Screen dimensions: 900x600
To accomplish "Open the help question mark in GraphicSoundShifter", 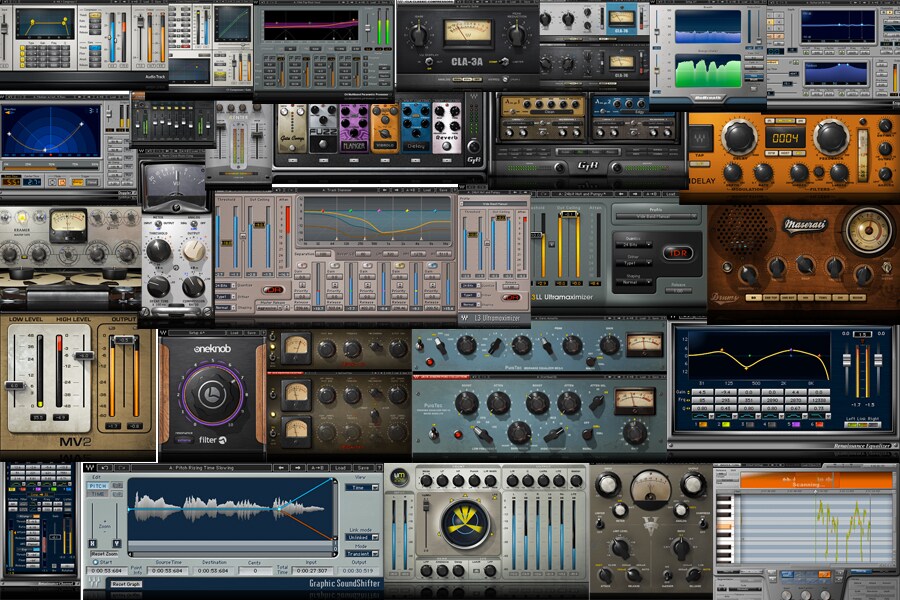I will [x=379, y=468].
